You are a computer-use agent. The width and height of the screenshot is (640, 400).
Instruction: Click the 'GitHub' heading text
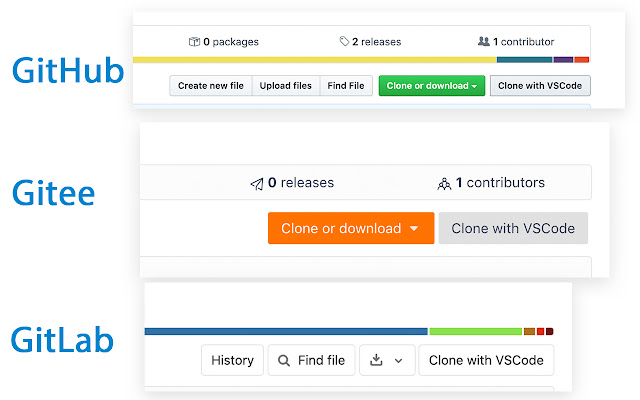click(x=68, y=70)
